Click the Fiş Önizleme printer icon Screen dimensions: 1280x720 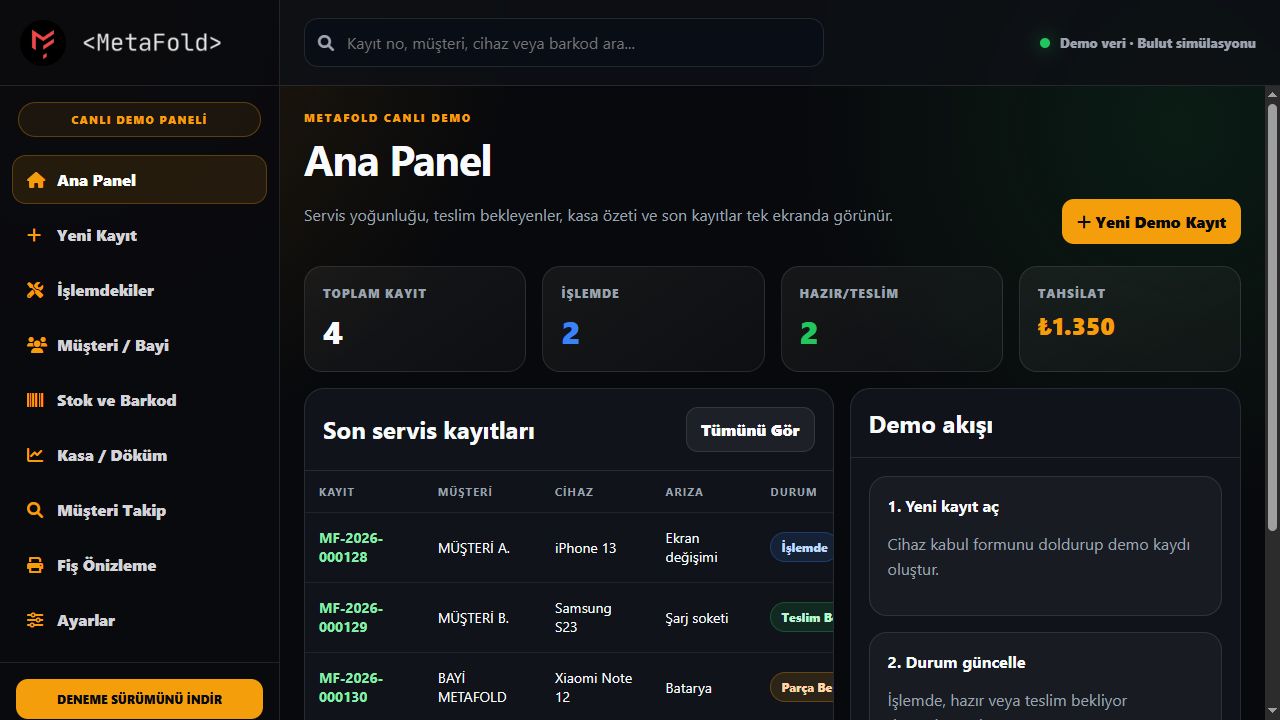pyautogui.click(x=36, y=565)
